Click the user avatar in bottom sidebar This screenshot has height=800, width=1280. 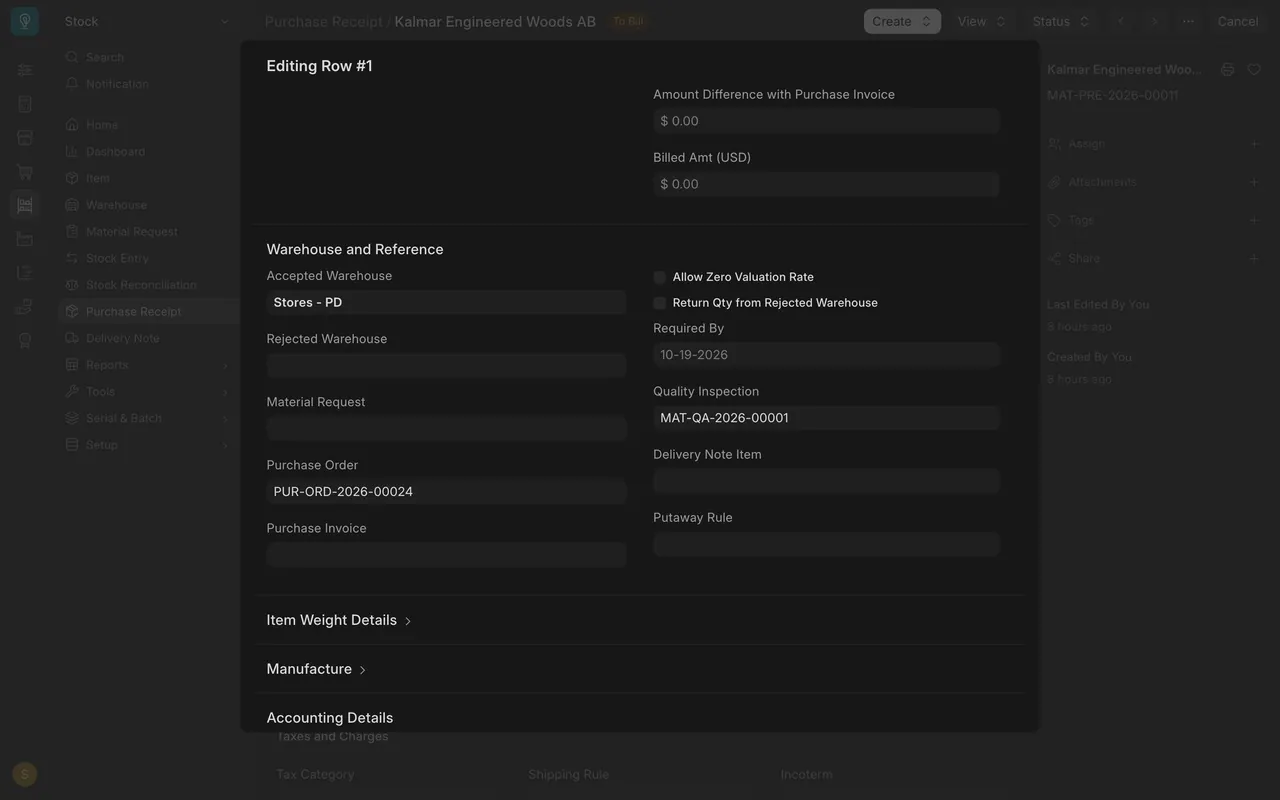[25, 773]
